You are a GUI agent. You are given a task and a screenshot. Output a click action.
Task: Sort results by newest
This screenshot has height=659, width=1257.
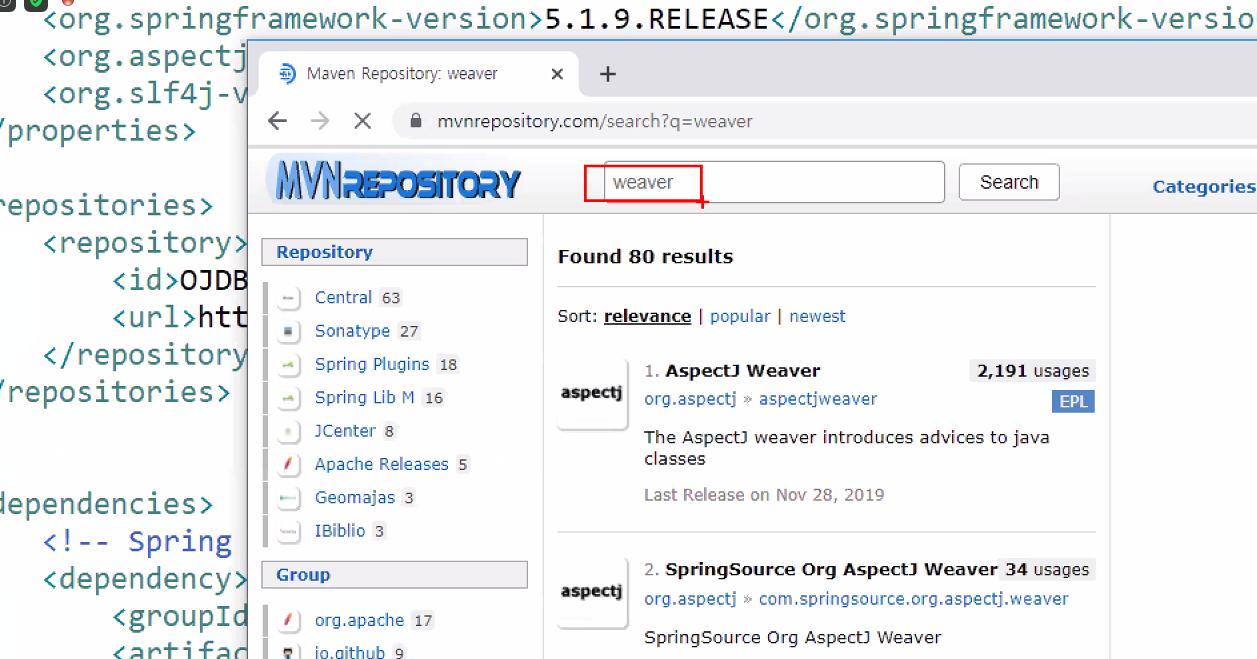(817, 316)
